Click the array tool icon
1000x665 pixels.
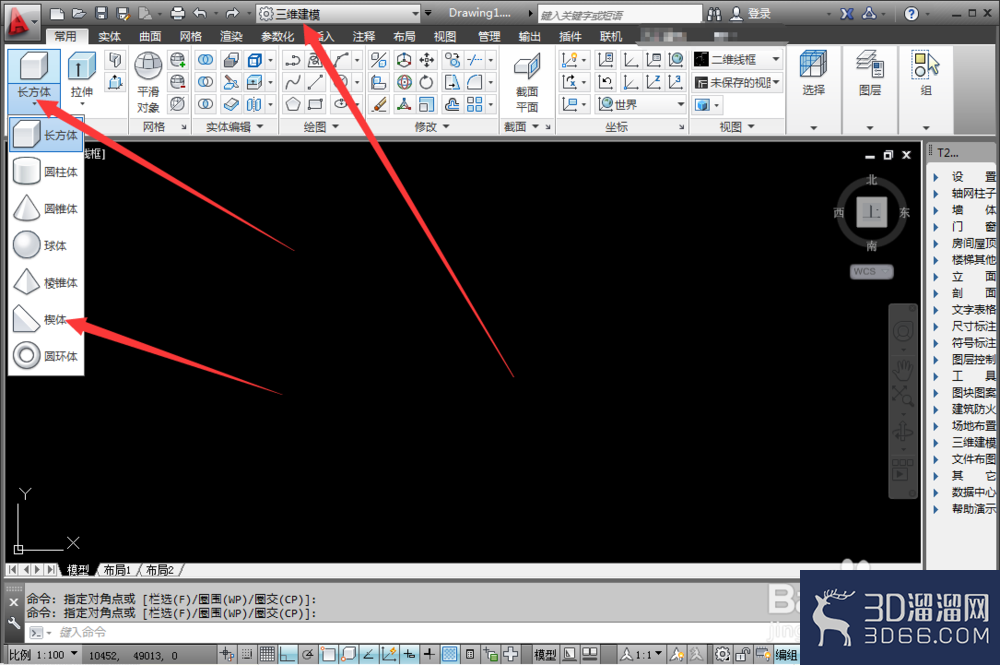(x=474, y=104)
